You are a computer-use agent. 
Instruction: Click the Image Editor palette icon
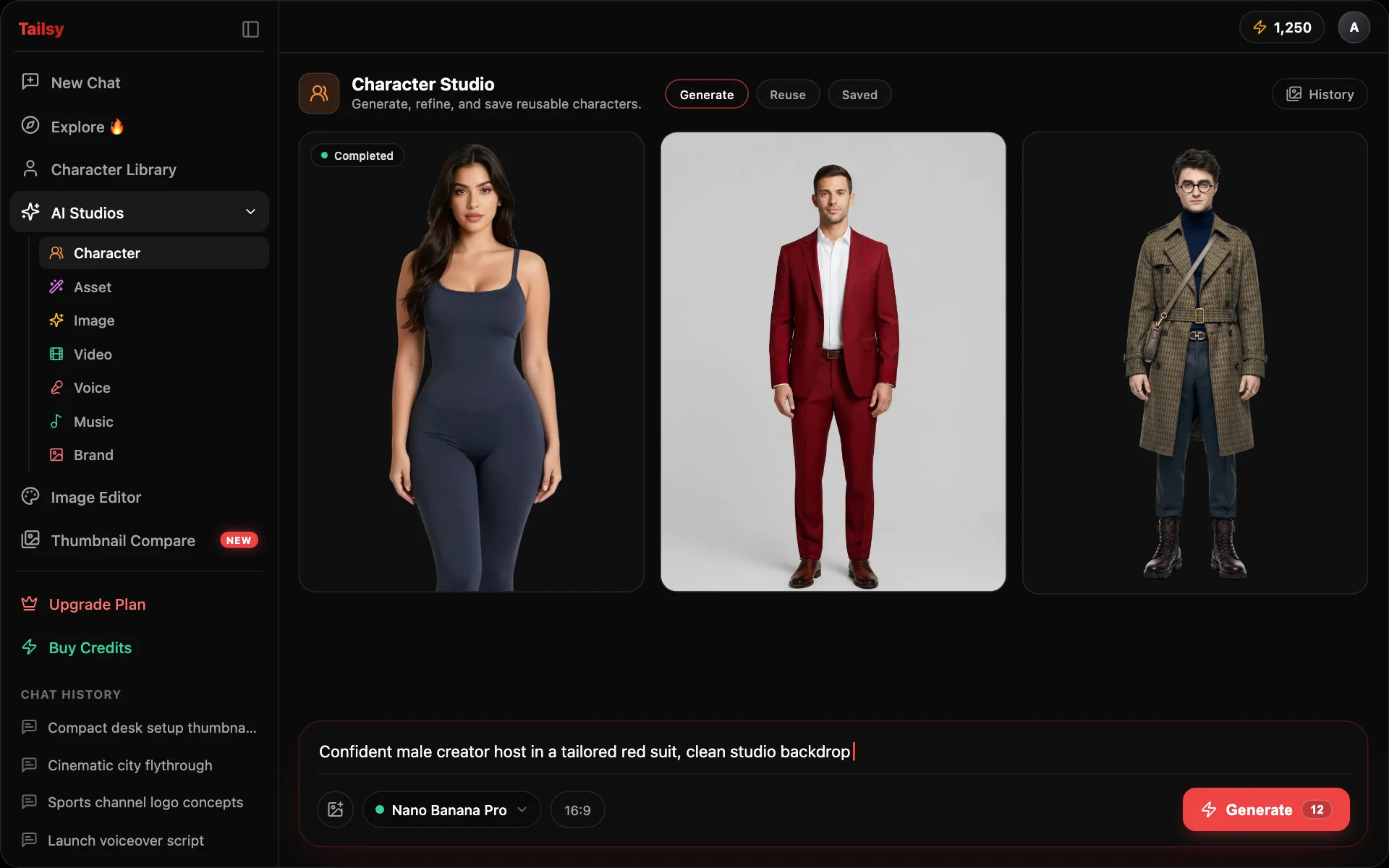(x=30, y=496)
